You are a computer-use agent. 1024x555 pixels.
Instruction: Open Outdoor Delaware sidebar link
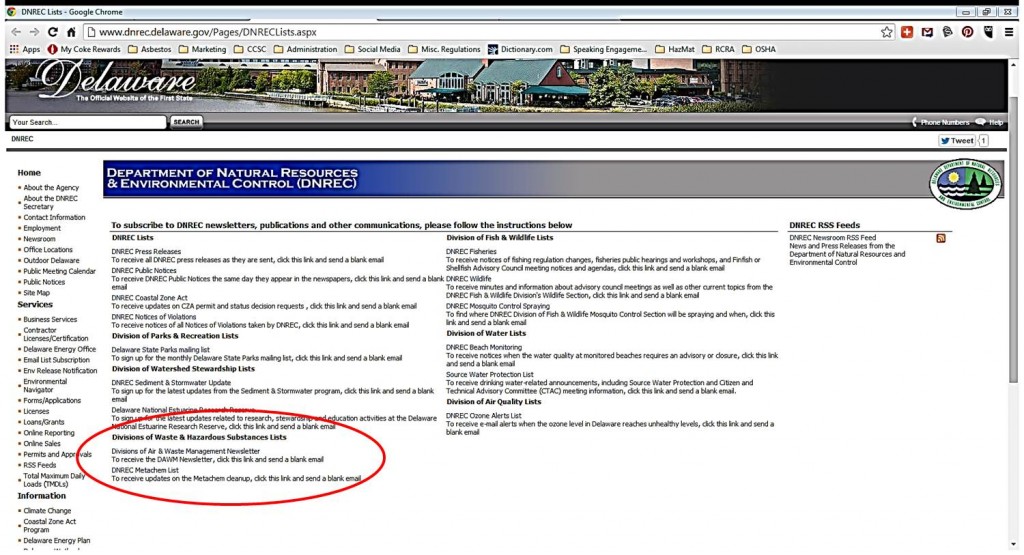click(x=51, y=261)
